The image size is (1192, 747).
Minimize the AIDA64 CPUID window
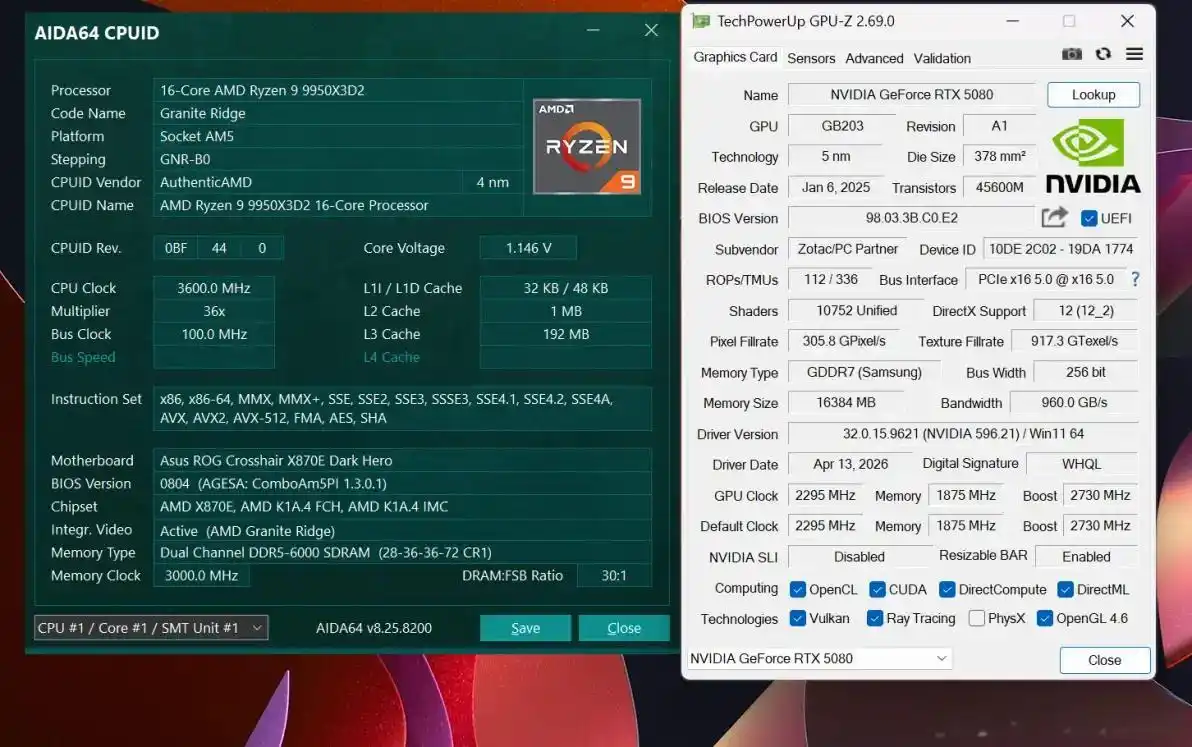593,30
